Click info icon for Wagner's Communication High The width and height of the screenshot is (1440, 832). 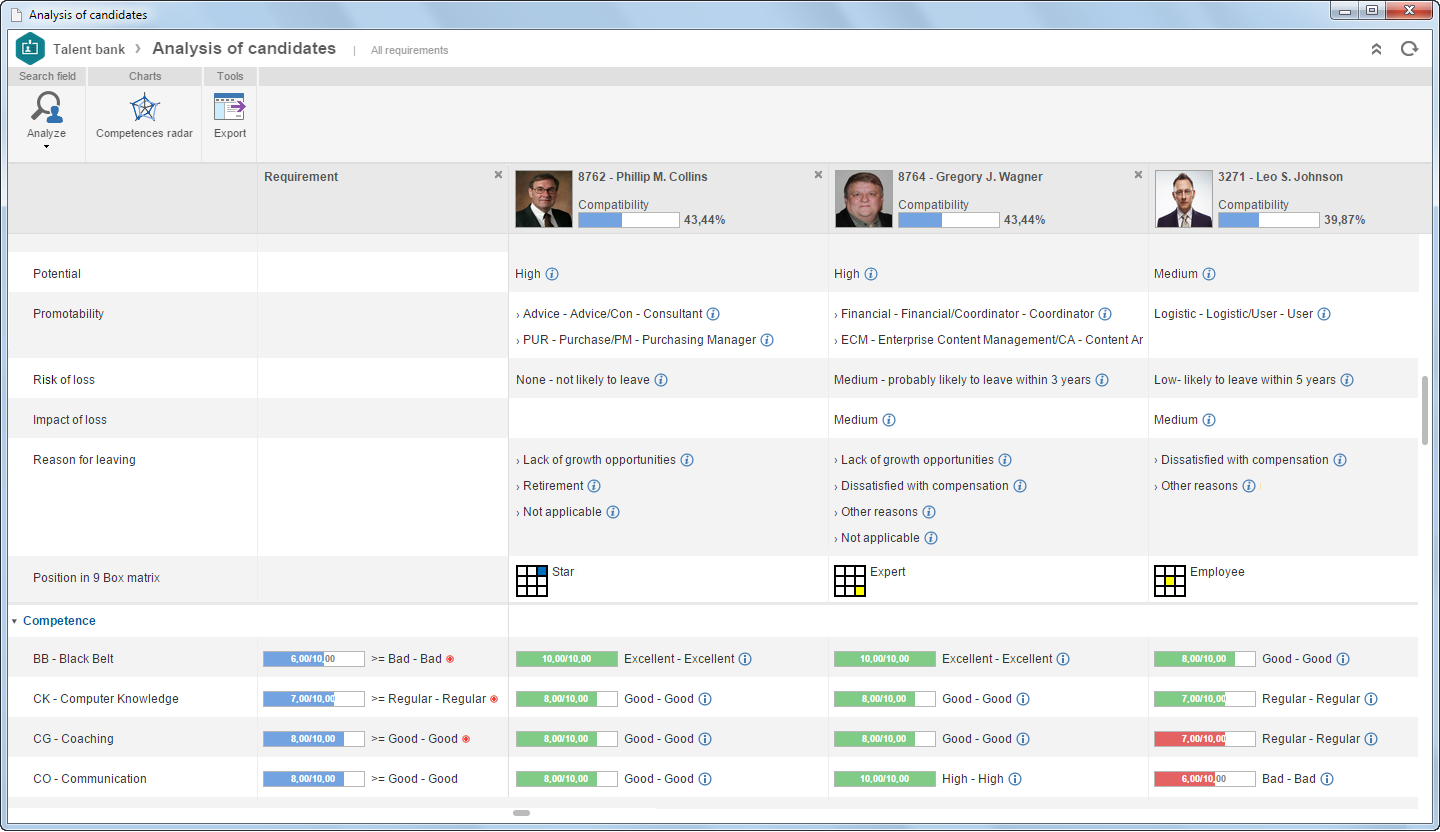point(1015,779)
